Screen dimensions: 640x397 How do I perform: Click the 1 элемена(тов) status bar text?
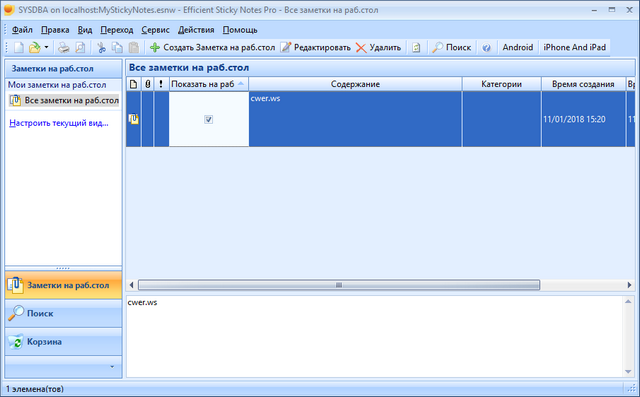coord(35,389)
